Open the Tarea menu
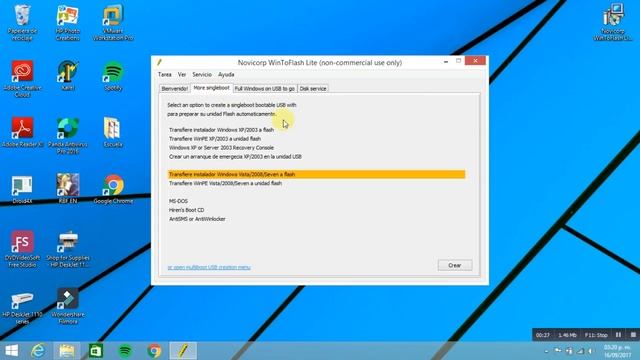Image resolution: width=640 pixels, height=360 pixels. point(164,75)
